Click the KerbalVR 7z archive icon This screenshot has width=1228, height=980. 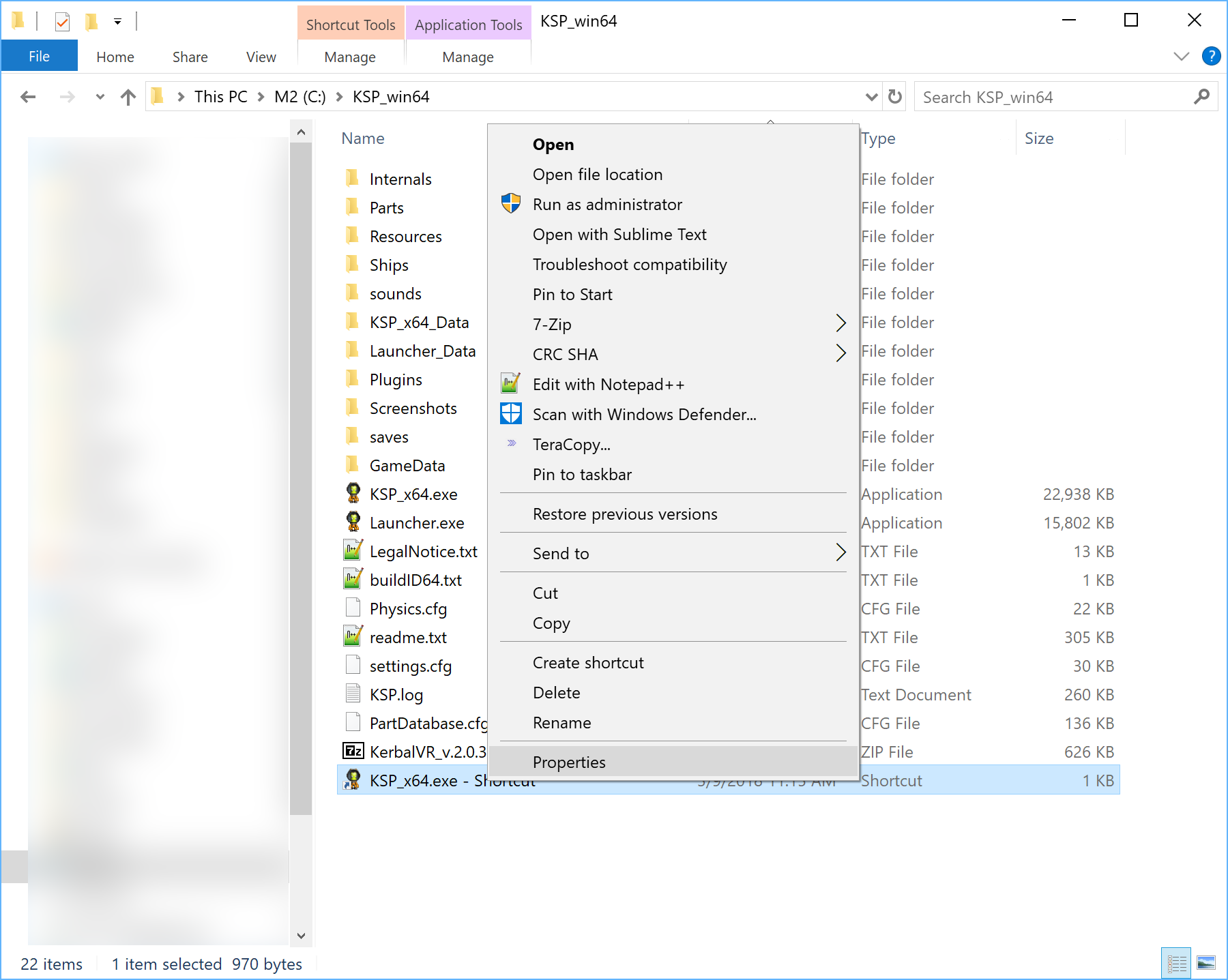(x=353, y=751)
